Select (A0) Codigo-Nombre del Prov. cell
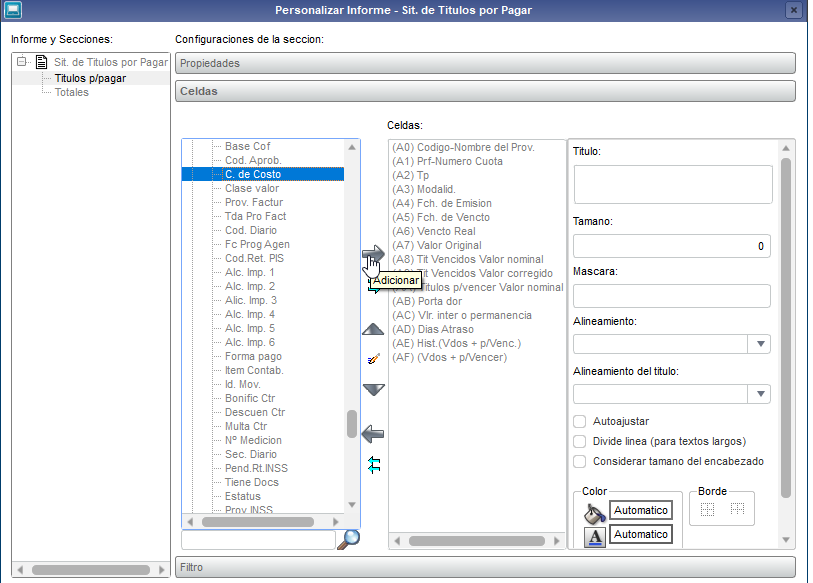The width and height of the screenshot is (813, 583). [x=463, y=147]
